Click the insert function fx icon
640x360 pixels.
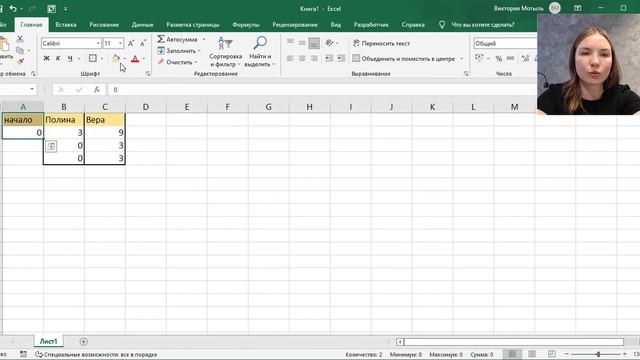(97, 89)
